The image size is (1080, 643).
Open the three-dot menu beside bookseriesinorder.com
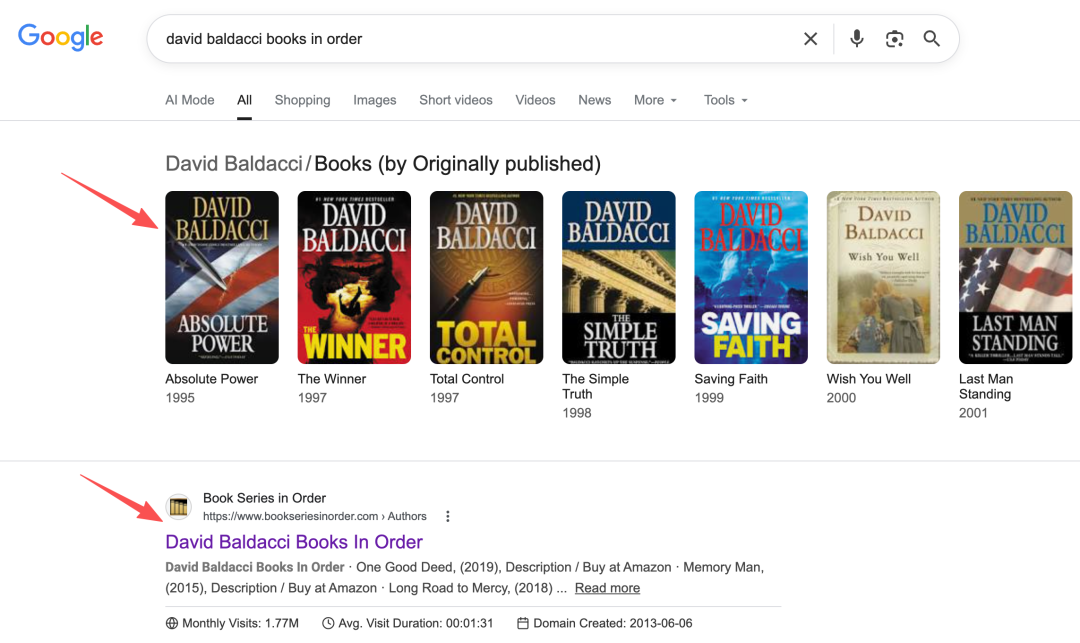pos(448,516)
